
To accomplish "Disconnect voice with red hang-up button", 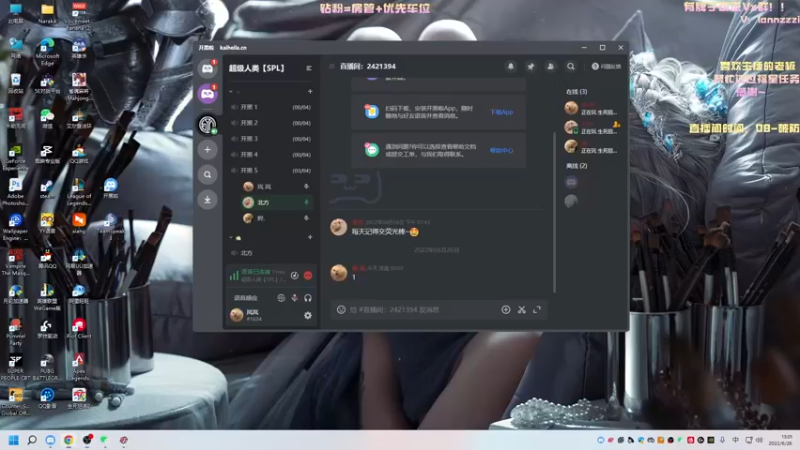I will point(308,276).
